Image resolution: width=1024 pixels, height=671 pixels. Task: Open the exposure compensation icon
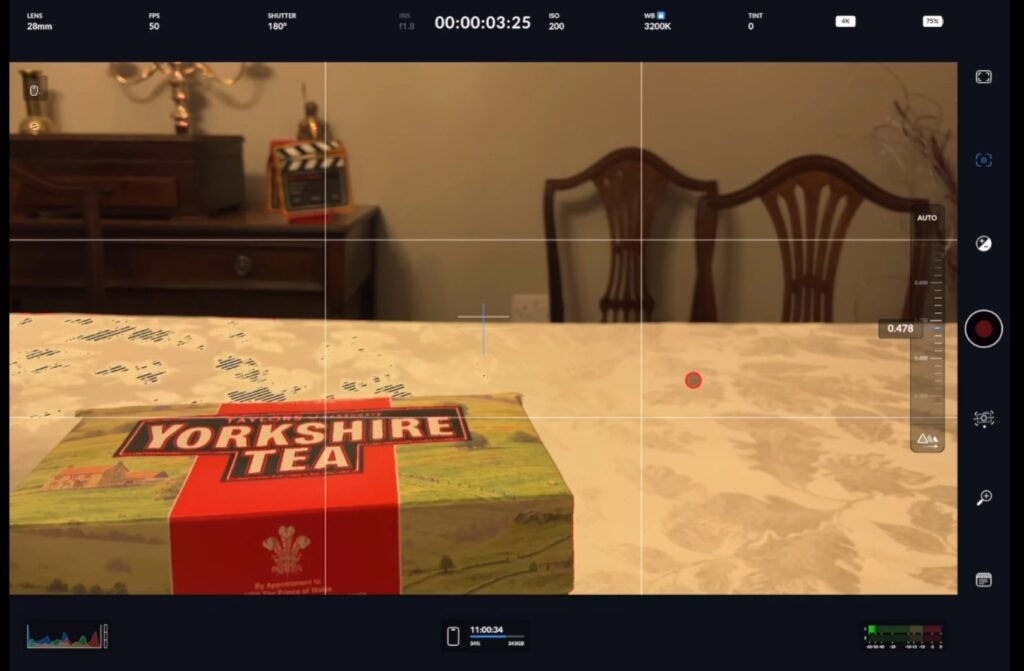coord(984,244)
